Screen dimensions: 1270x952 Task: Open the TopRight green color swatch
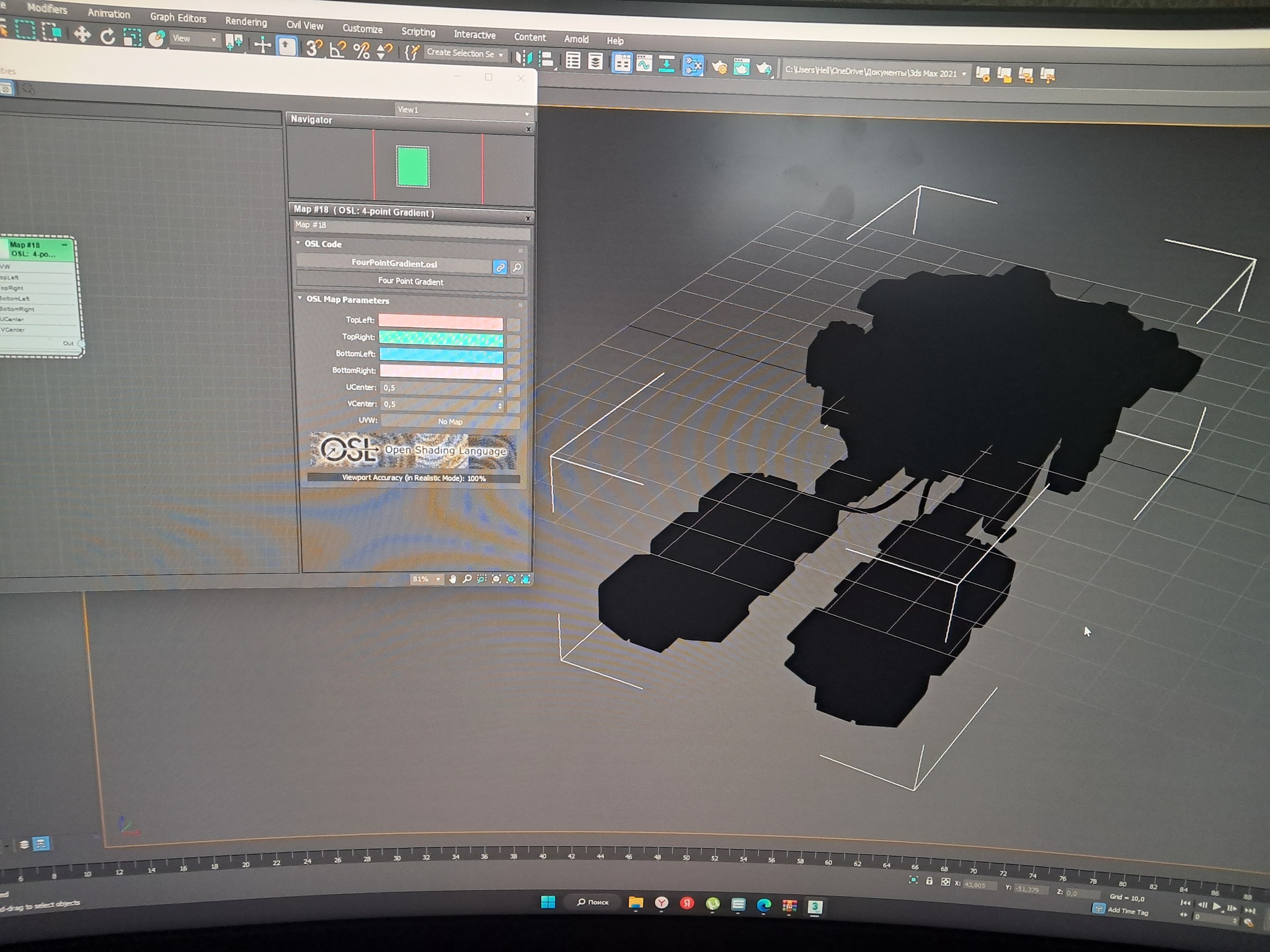tap(440, 338)
